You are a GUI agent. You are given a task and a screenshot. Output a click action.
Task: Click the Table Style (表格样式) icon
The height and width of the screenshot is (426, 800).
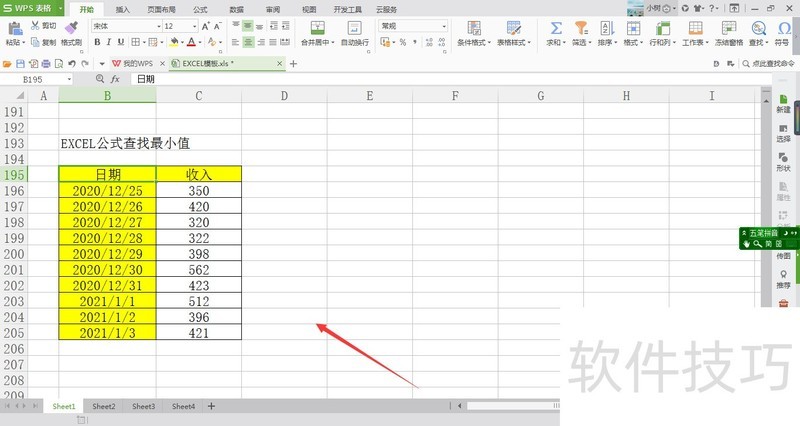(x=513, y=28)
